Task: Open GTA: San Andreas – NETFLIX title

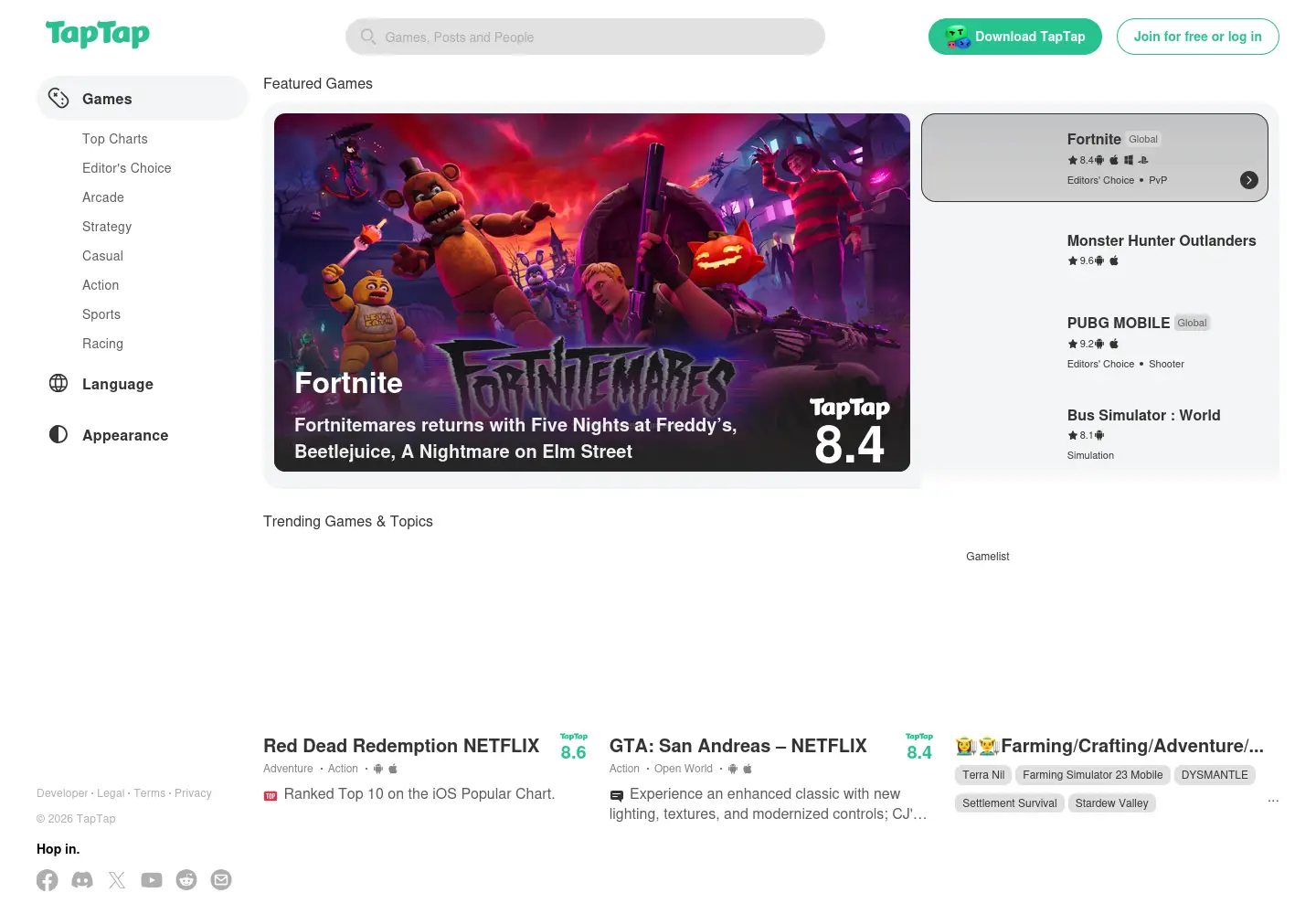Action: click(x=738, y=746)
